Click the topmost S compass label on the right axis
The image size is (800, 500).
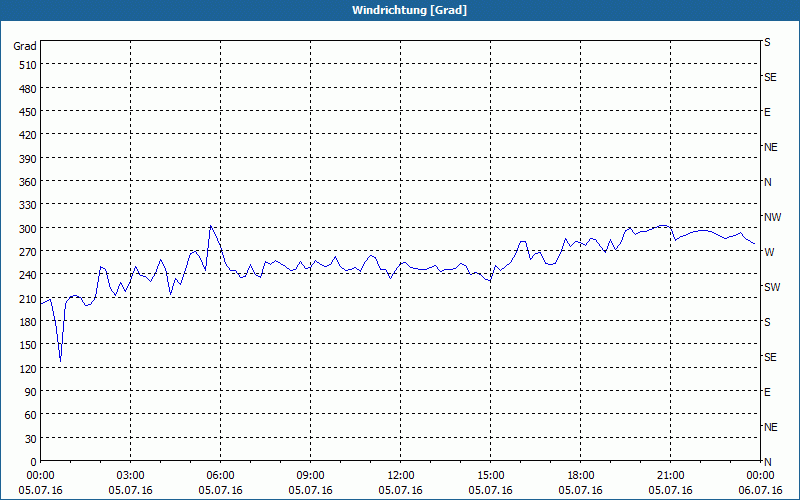[767, 42]
